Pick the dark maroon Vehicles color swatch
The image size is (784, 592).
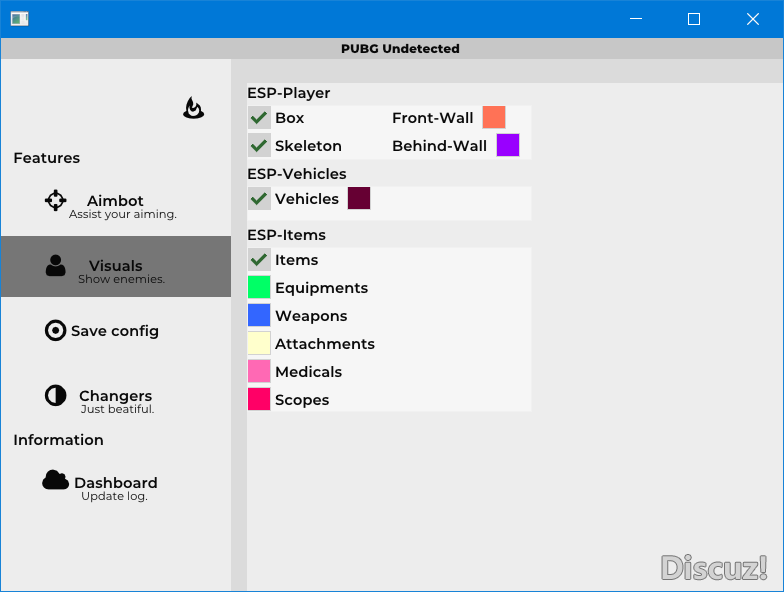click(x=359, y=198)
